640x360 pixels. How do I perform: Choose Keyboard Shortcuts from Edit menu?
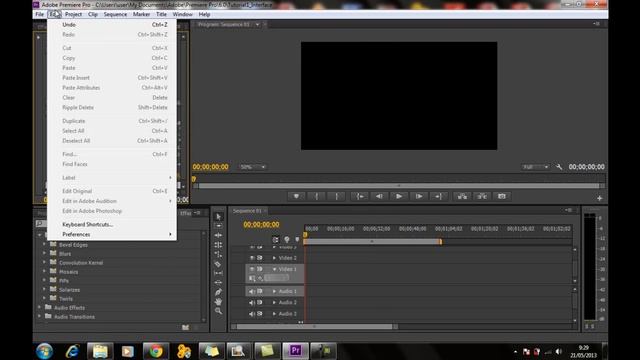[112, 224]
